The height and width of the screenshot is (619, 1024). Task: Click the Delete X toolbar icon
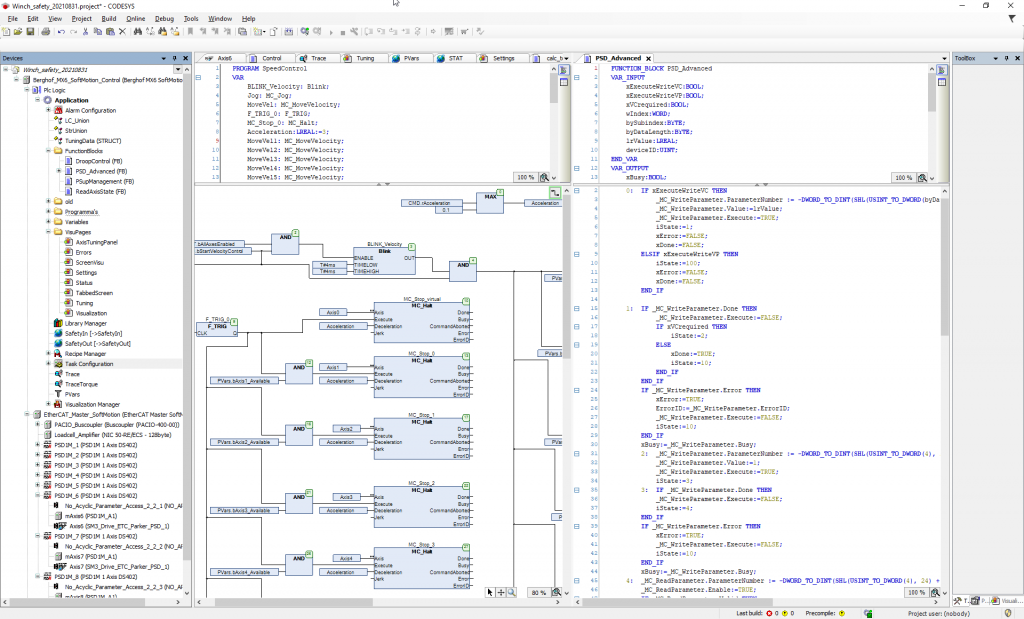[122, 31]
